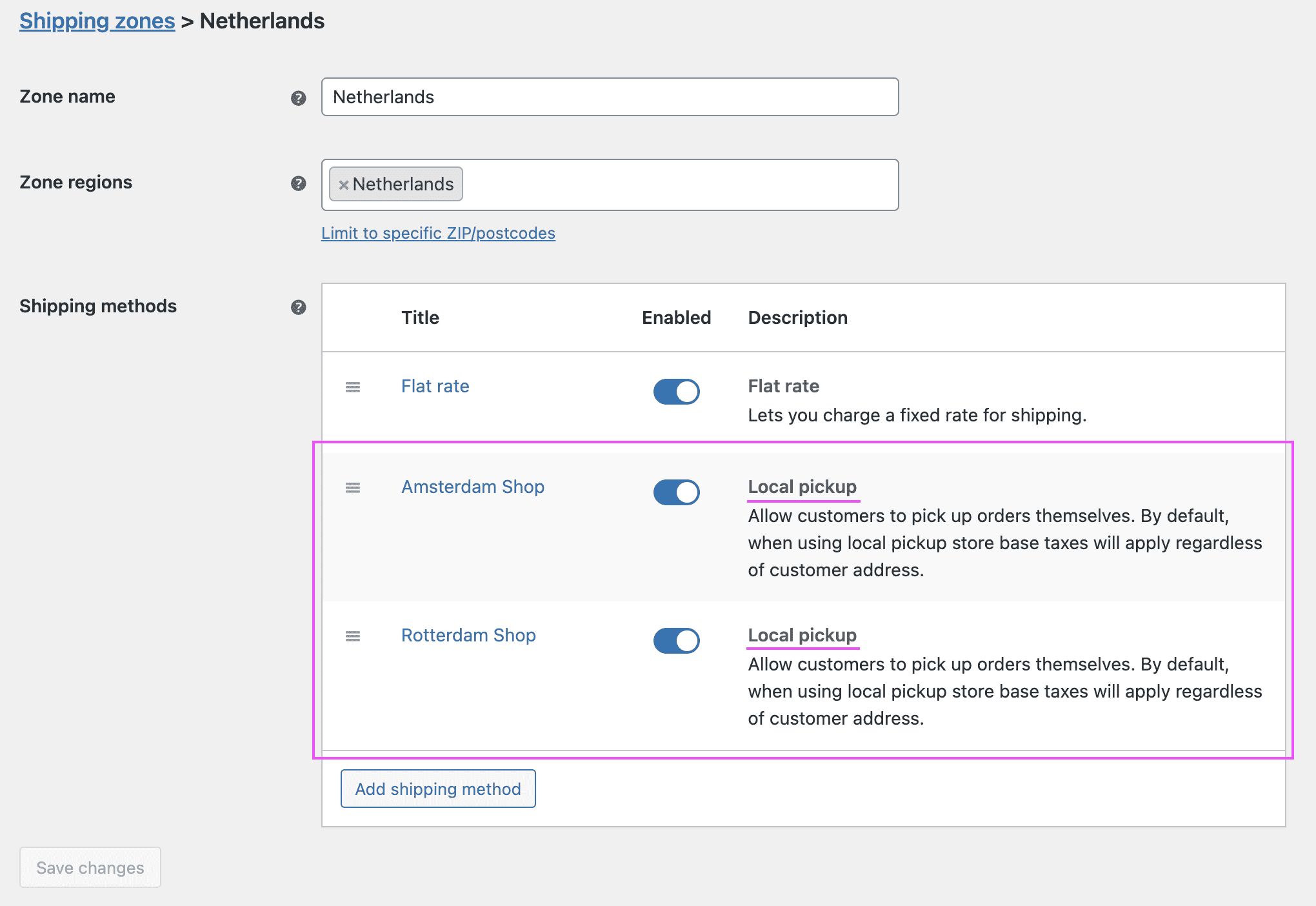Click the drag handle beside Flat rate
This screenshot has height=906, width=1316.
click(353, 387)
